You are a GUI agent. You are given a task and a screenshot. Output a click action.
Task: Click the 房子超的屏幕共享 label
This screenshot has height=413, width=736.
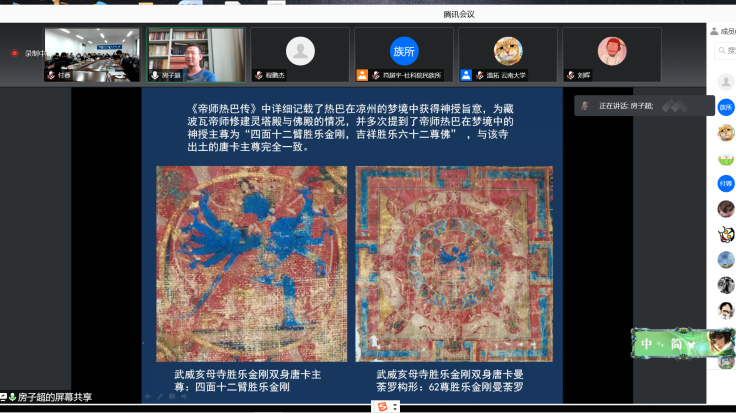click(x=55, y=397)
